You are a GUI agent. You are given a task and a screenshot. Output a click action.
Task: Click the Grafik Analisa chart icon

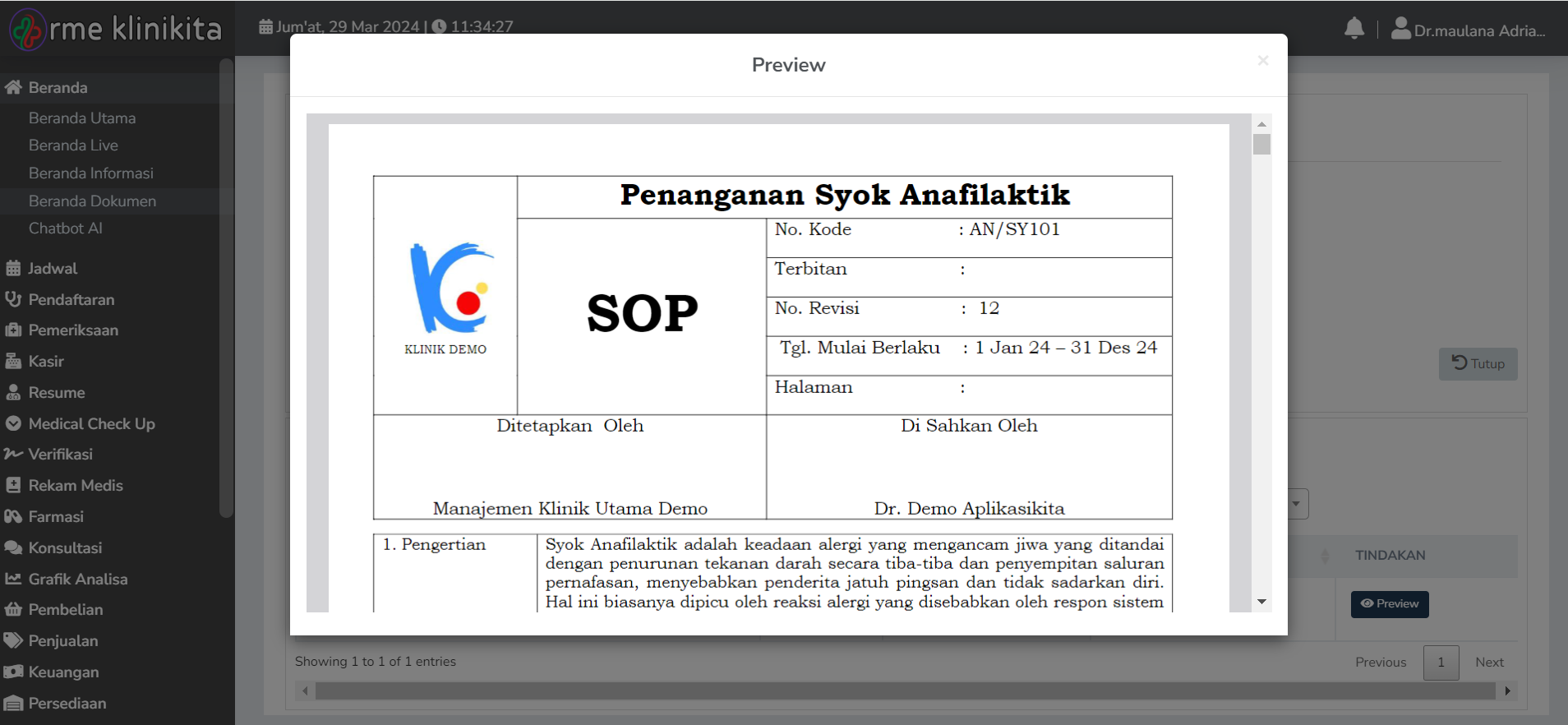pyautogui.click(x=13, y=579)
